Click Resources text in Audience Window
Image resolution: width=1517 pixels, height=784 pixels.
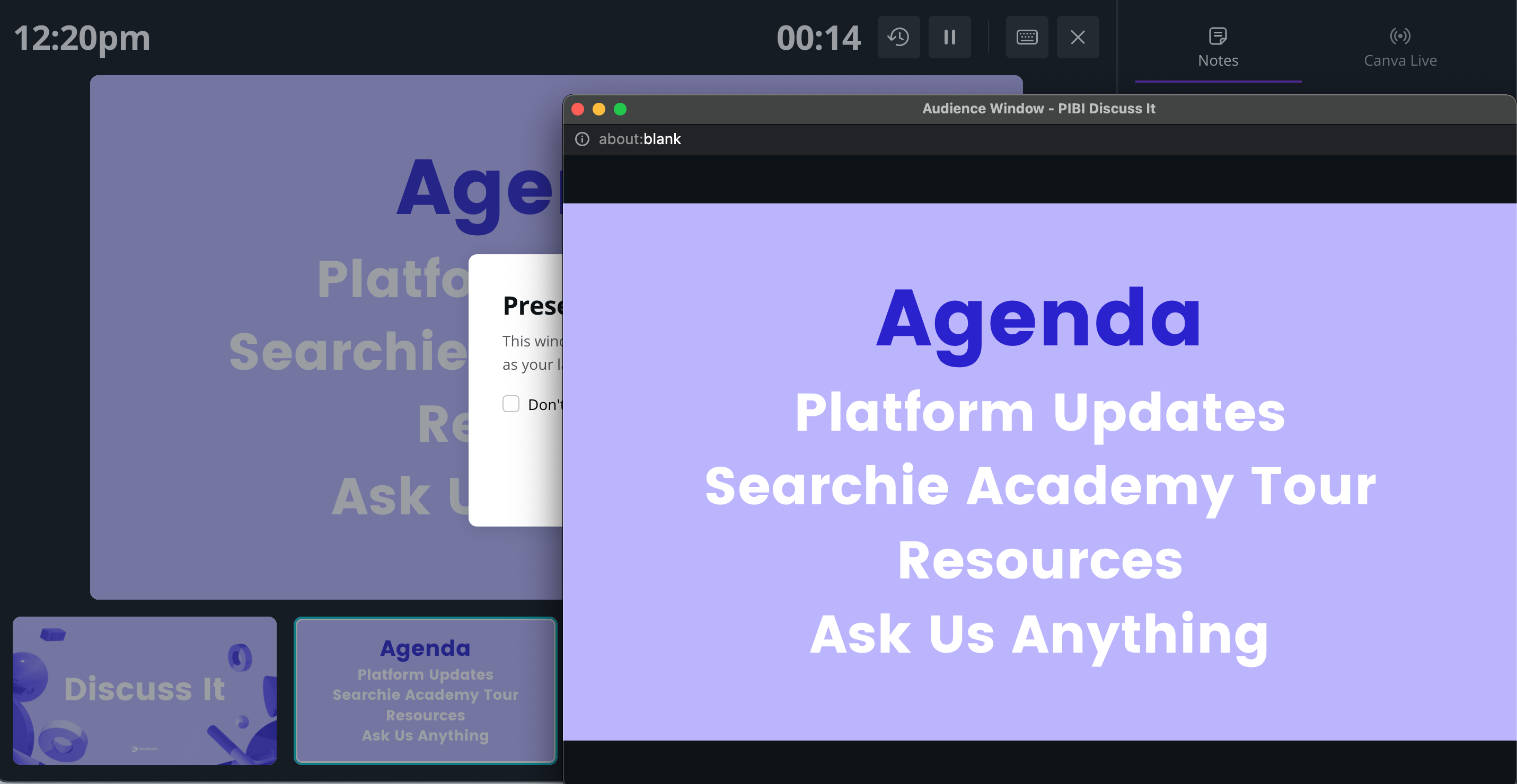click(x=1040, y=560)
